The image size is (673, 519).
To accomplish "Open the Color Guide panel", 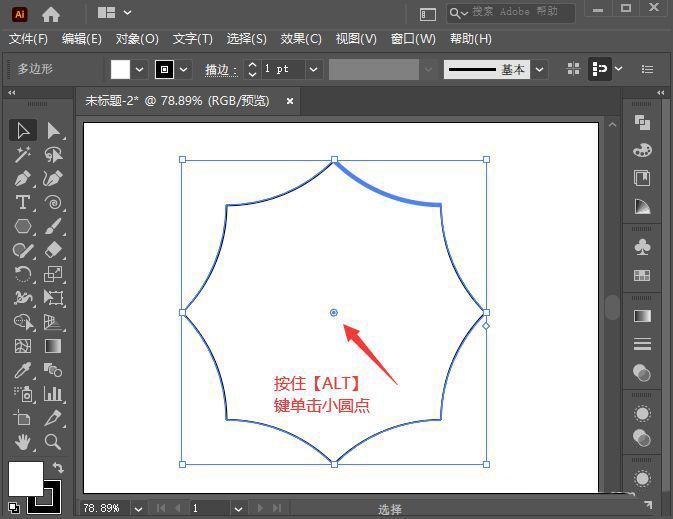I will pyautogui.click(x=642, y=206).
